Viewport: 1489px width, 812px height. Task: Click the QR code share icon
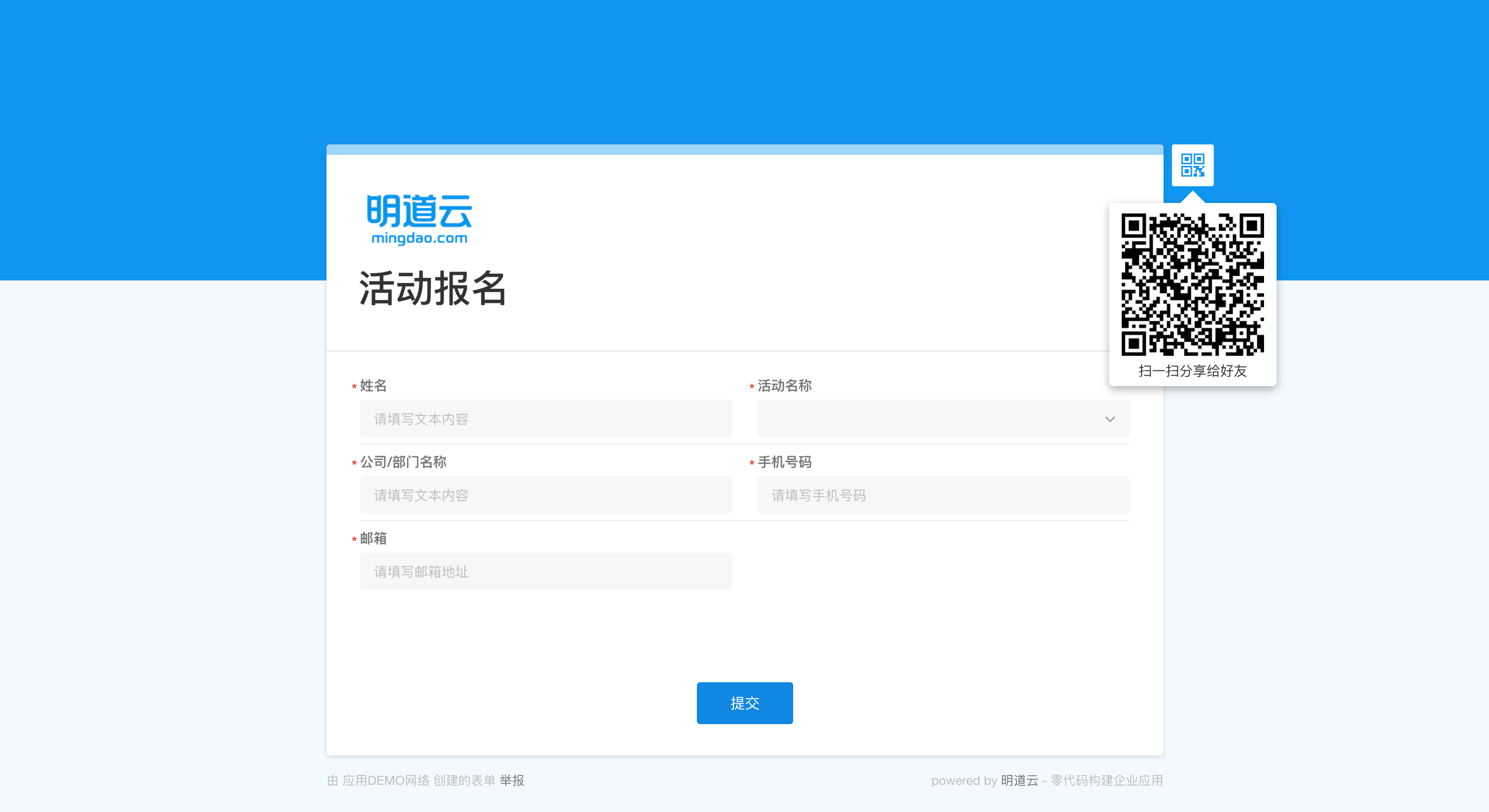coord(1192,165)
